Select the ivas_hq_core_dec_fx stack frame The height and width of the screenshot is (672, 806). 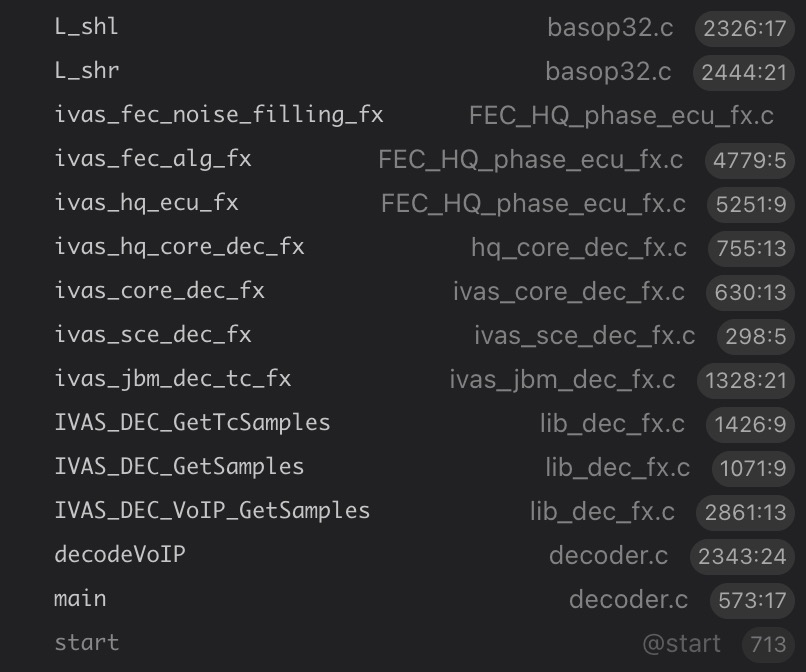179,247
